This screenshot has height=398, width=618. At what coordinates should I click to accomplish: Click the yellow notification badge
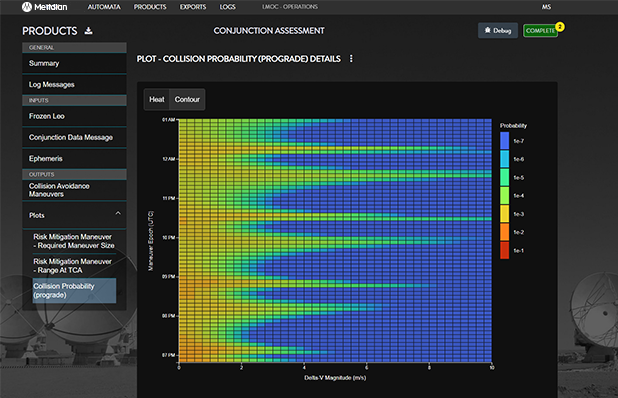(560, 26)
